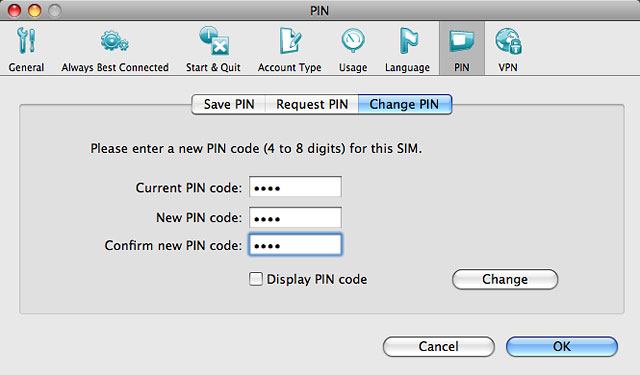Open the Account Type document icon
Viewport: 640px width, 375px height.
click(290, 41)
